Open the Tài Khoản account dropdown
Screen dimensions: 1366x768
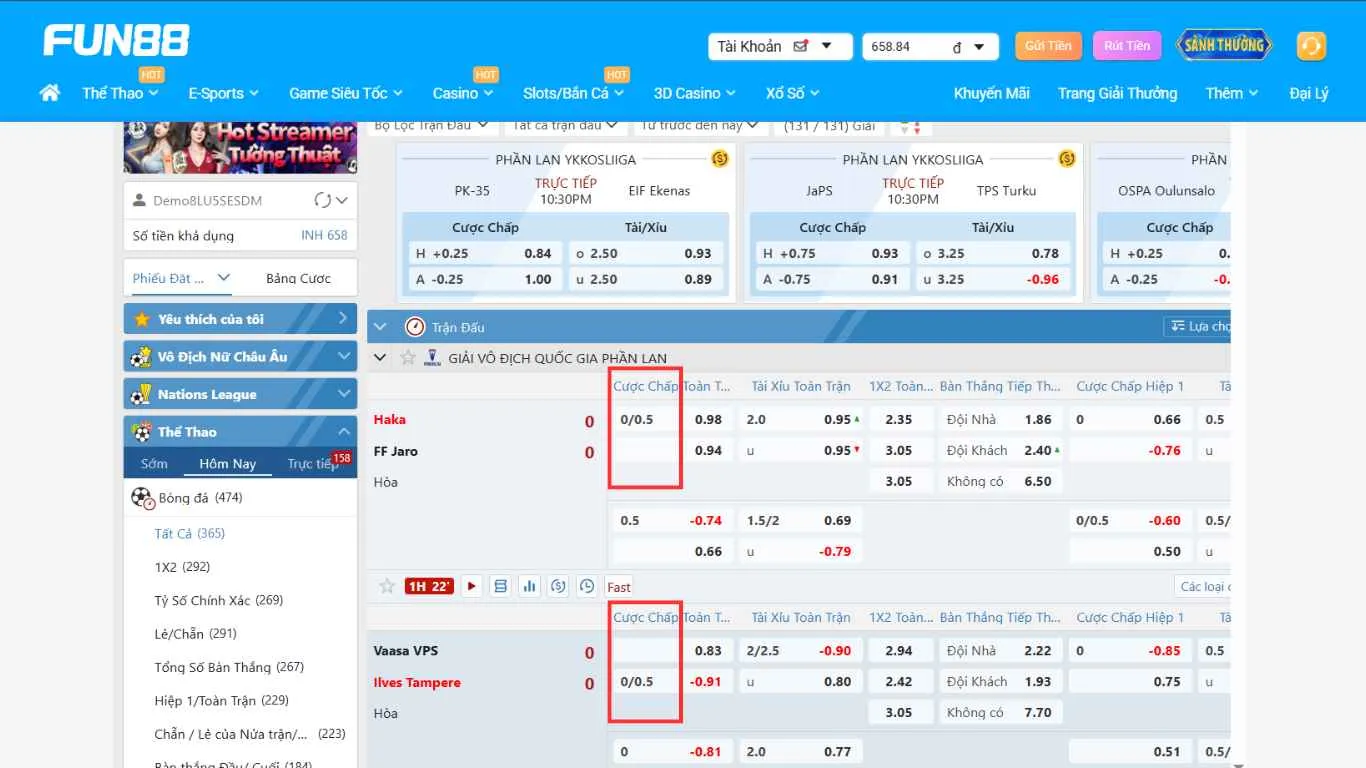pyautogui.click(x=780, y=46)
